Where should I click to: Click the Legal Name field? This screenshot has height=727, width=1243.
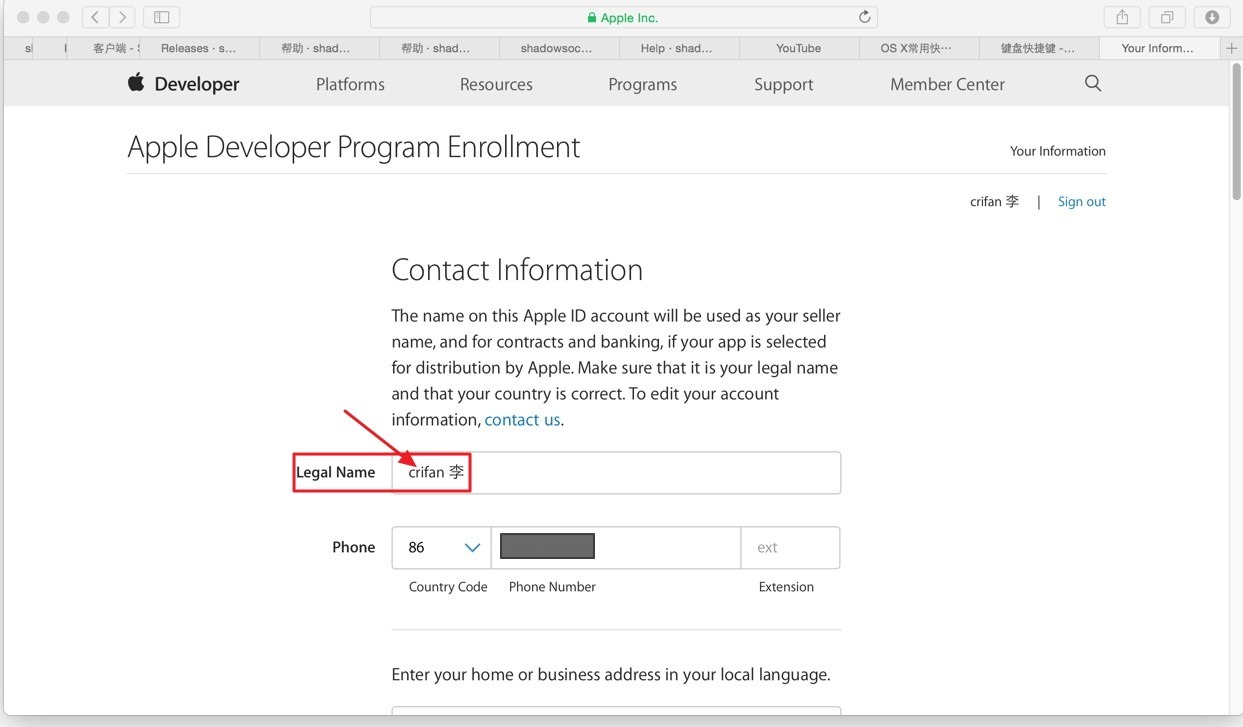[x=616, y=473]
